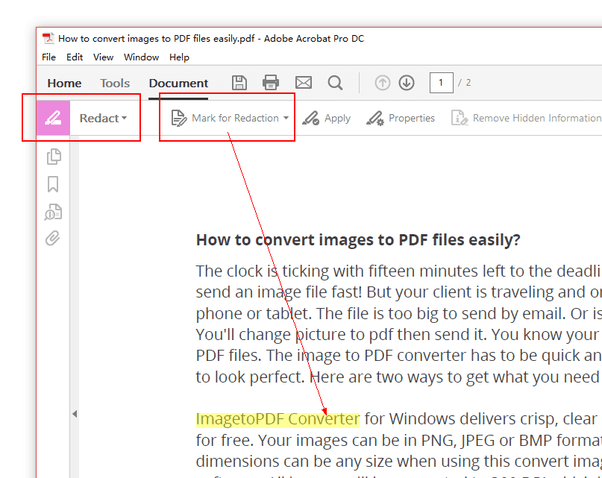Open the Bookmarks panel icon
Screen dimensions: 602x478
53,184
